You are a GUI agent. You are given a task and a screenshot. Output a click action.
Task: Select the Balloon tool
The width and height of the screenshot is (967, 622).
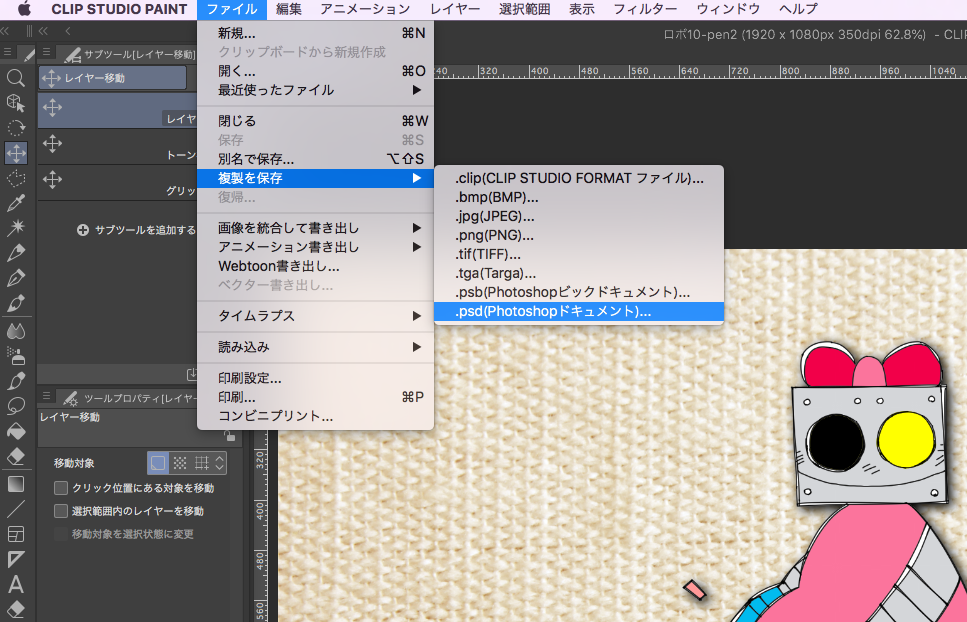(15, 406)
